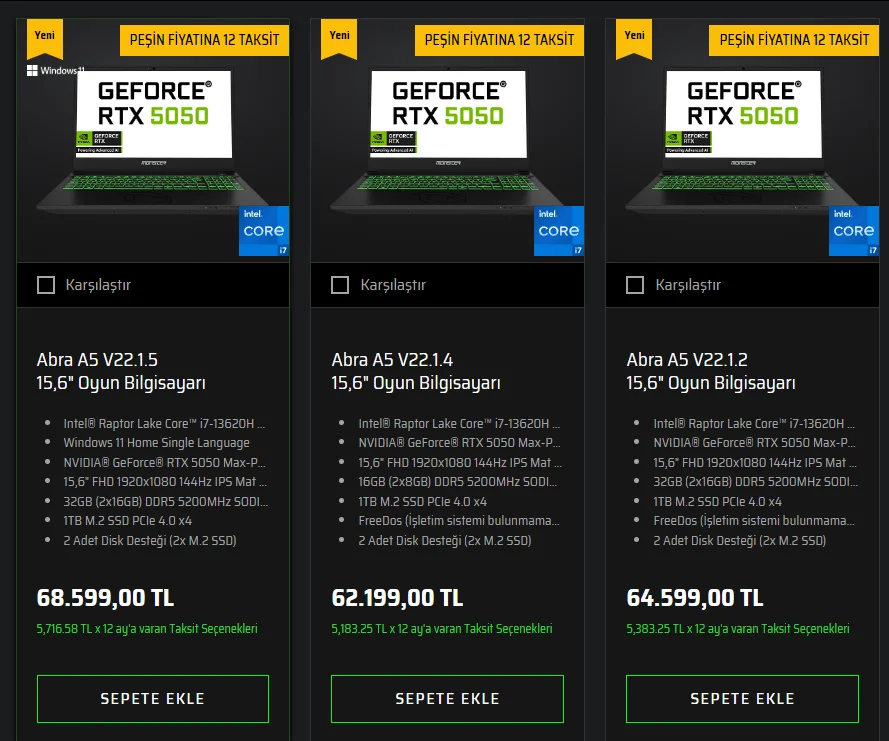The image size is (889, 741).
Task: Click 2 Adet Disk Desteği on V22.1.5 card
Action: pos(150,540)
